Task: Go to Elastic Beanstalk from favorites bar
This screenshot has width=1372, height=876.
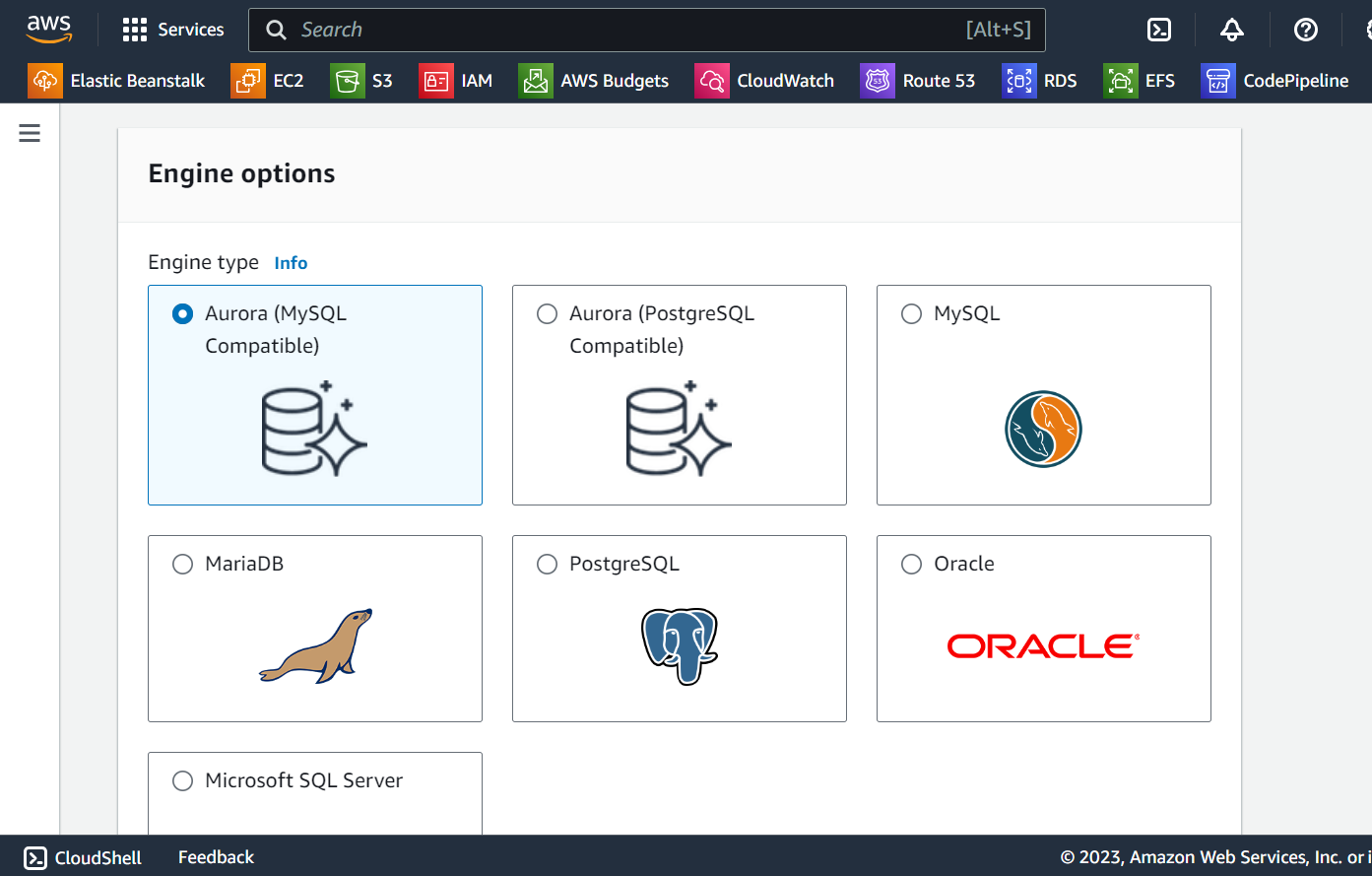Action: pos(138,81)
